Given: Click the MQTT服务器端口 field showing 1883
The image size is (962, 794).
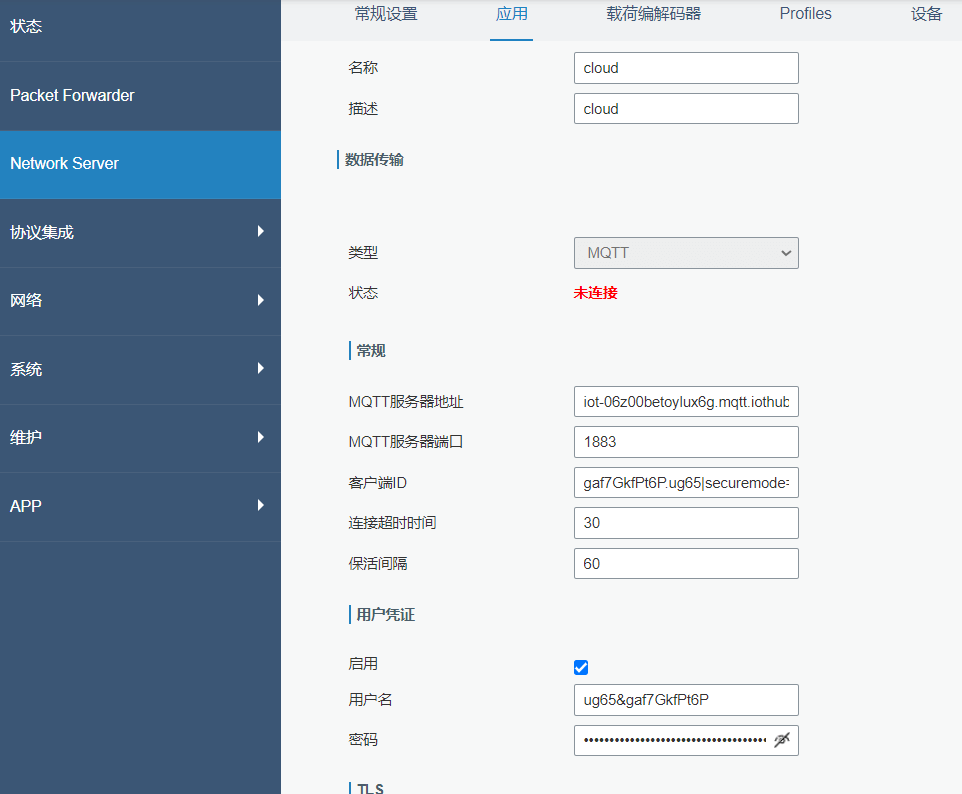Looking at the screenshot, I should point(686,442).
